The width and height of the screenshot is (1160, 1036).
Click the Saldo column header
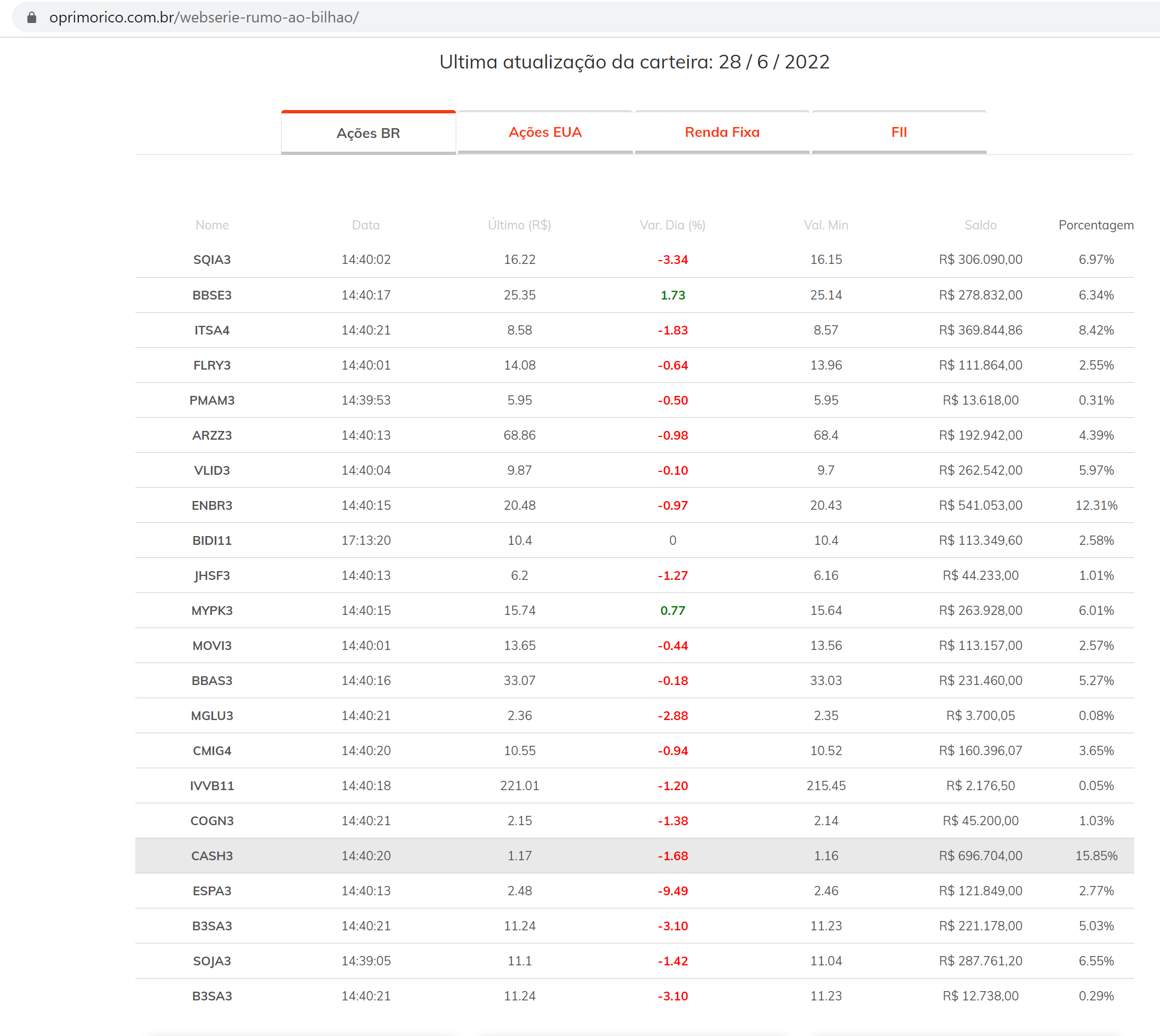[x=980, y=225]
